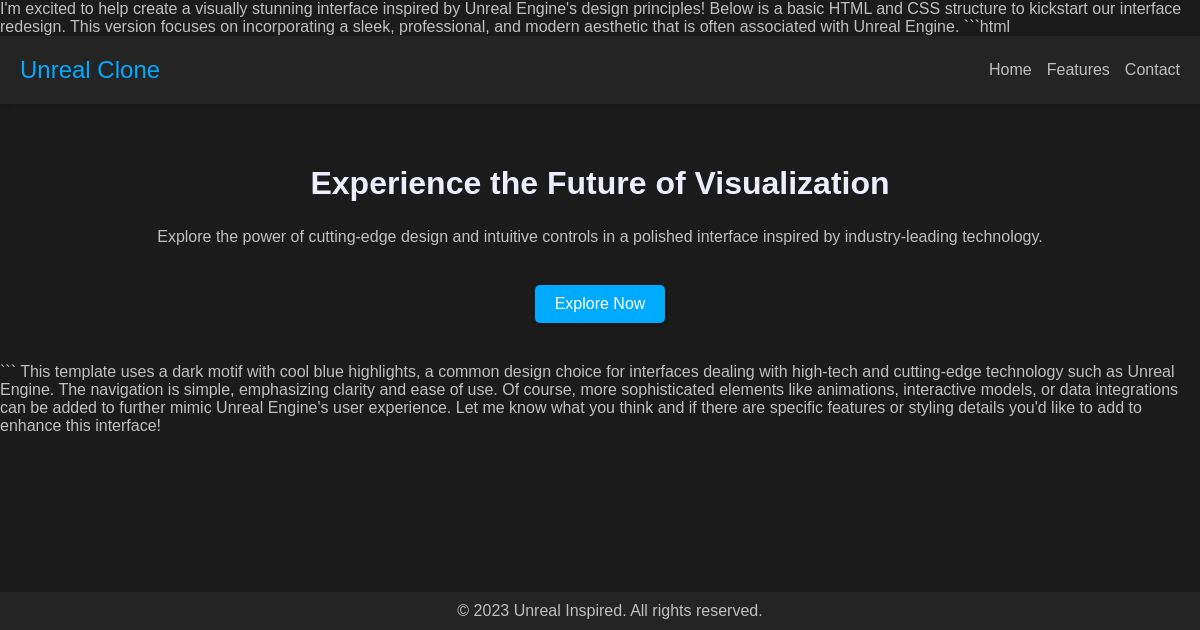1200x630 pixels.
Task: Select the Features menu item
Action: coord(1078,70)
